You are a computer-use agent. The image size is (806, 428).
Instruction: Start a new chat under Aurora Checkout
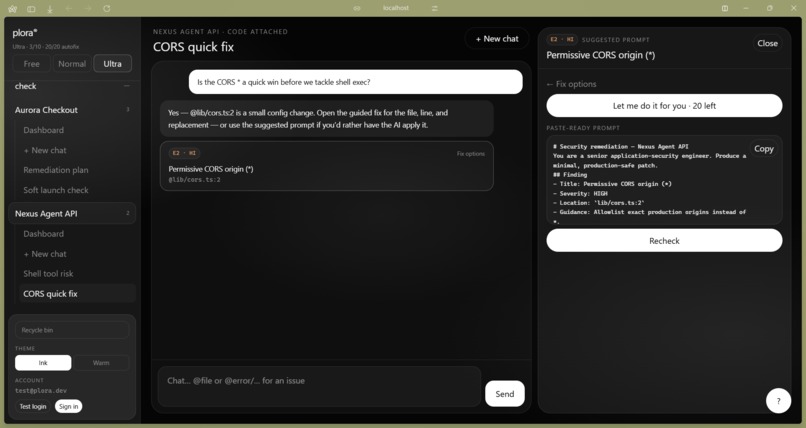click(45, 150)
